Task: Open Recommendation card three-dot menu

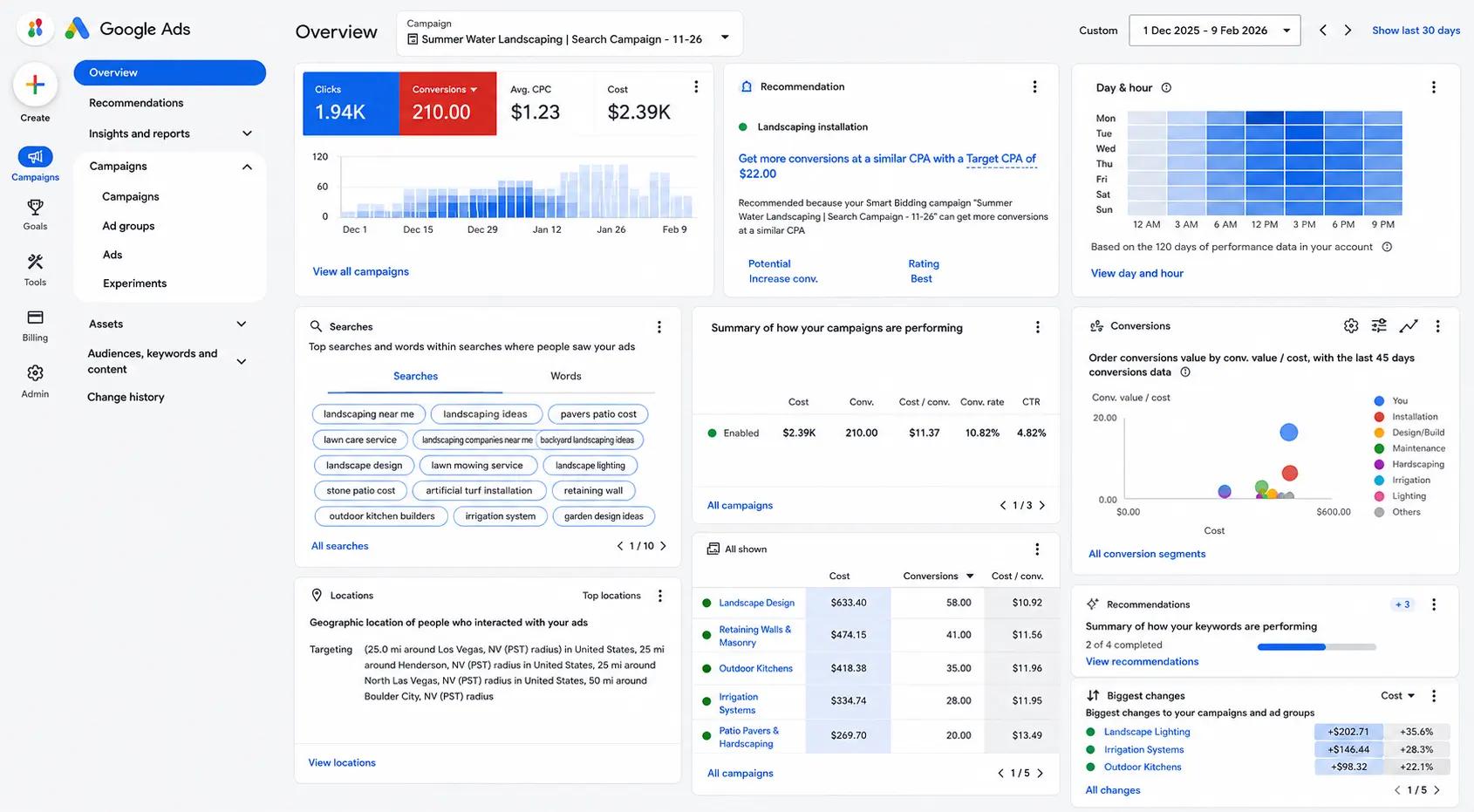Action: tap(1034, 87)
